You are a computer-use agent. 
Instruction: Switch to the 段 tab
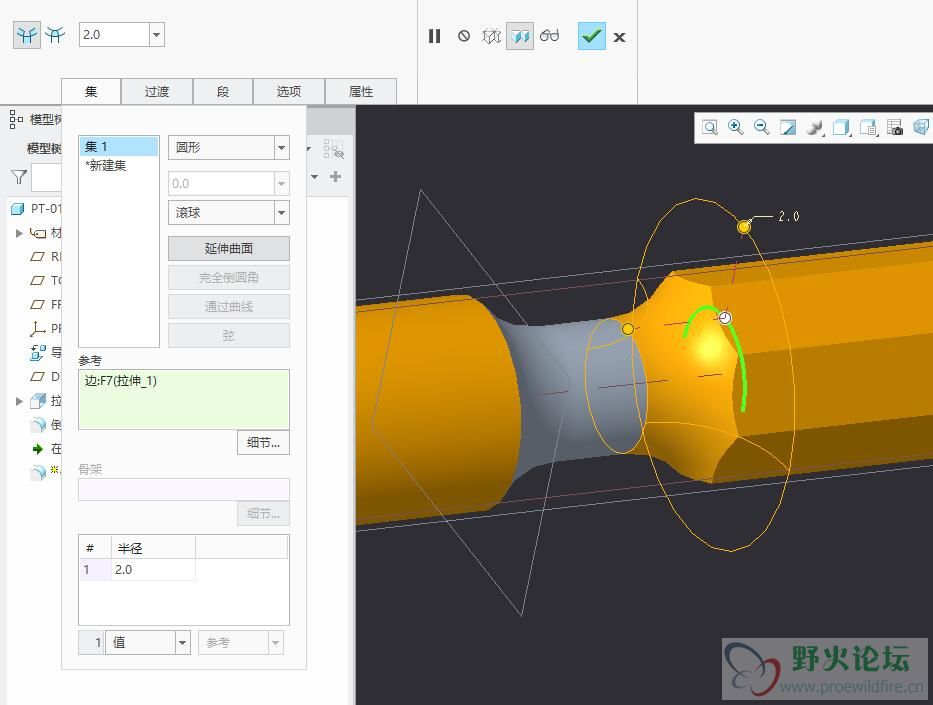coord(223,92)
